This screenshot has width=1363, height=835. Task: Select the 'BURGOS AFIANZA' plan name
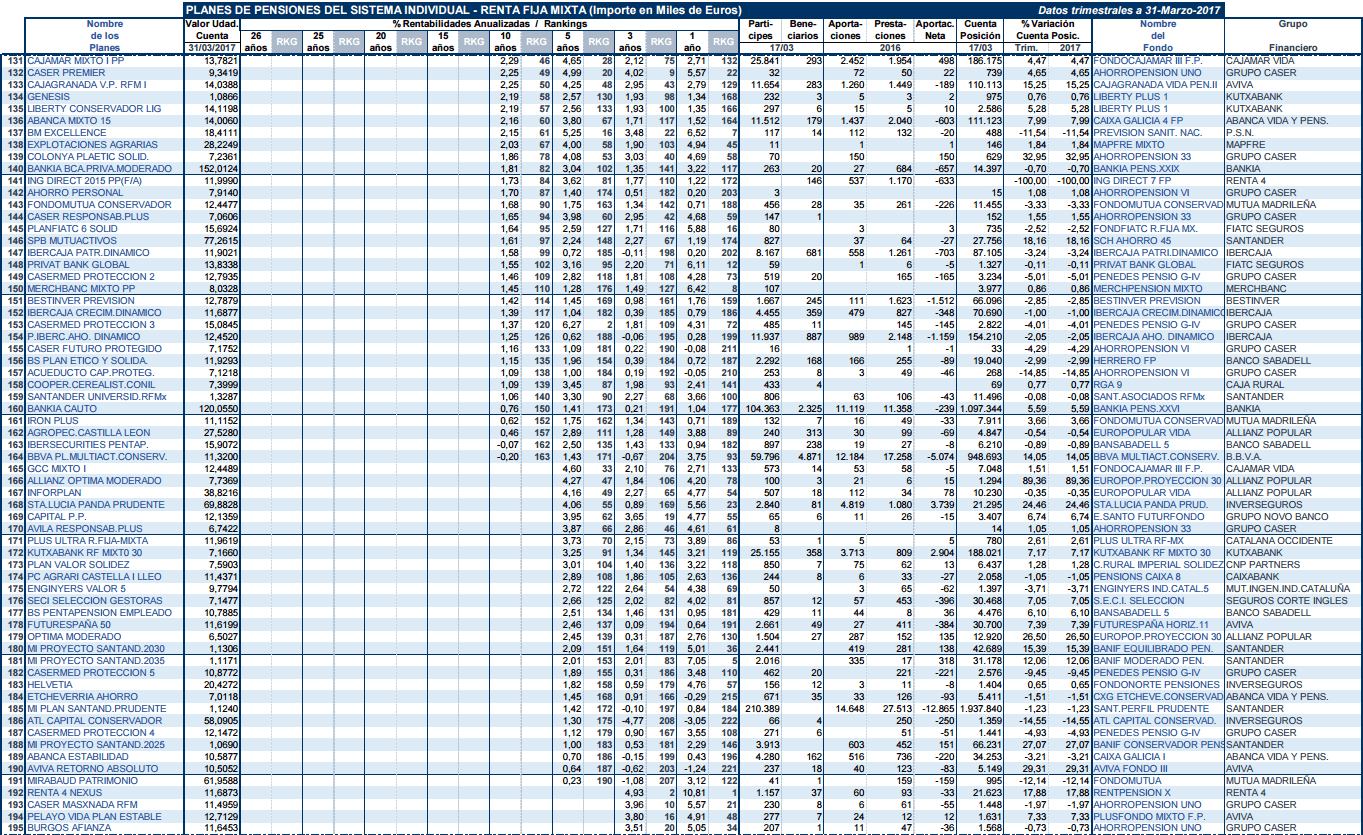pyautogui.click(x=68, y=829)
